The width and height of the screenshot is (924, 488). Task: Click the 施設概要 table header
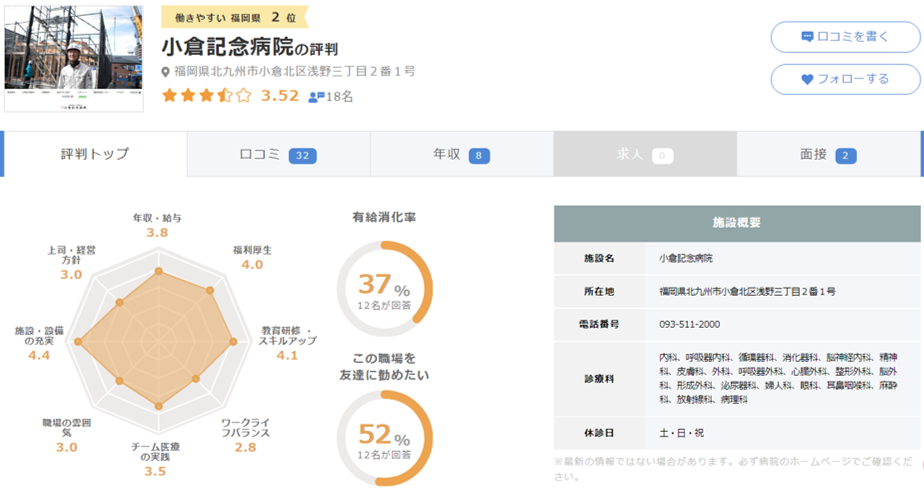737,223
